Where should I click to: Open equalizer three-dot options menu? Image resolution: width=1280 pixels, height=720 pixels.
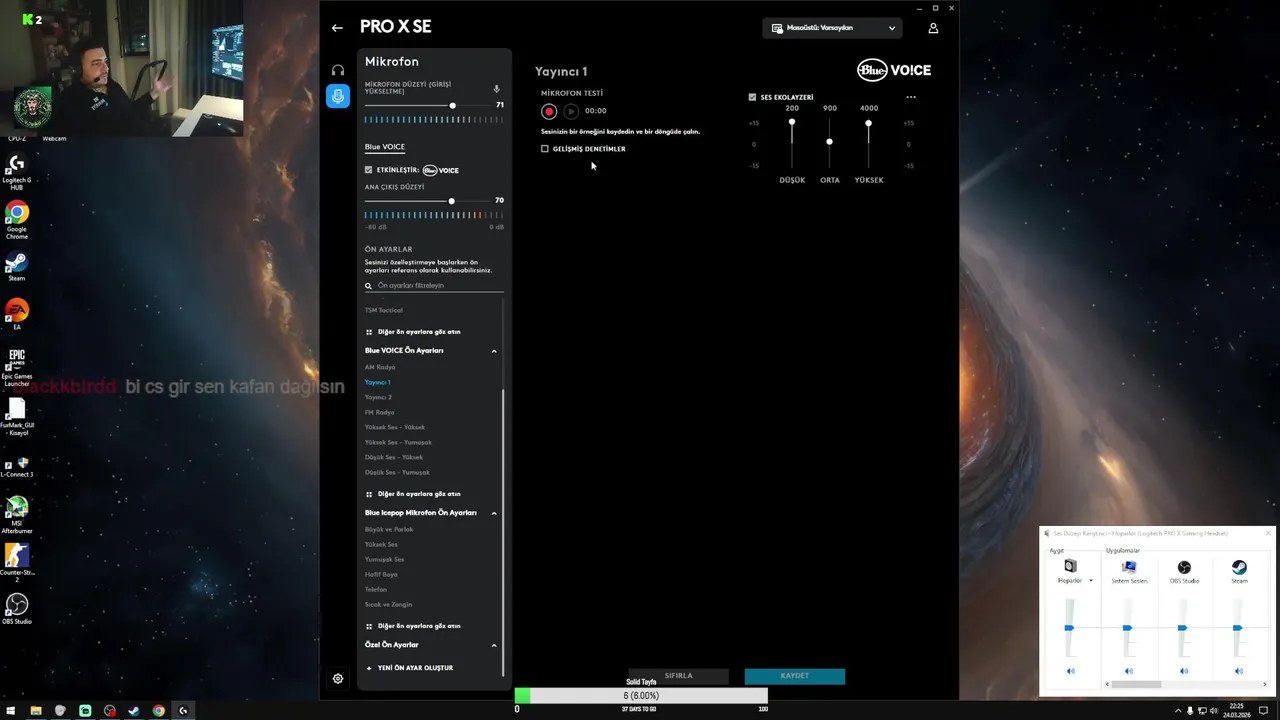coord(911,97)
